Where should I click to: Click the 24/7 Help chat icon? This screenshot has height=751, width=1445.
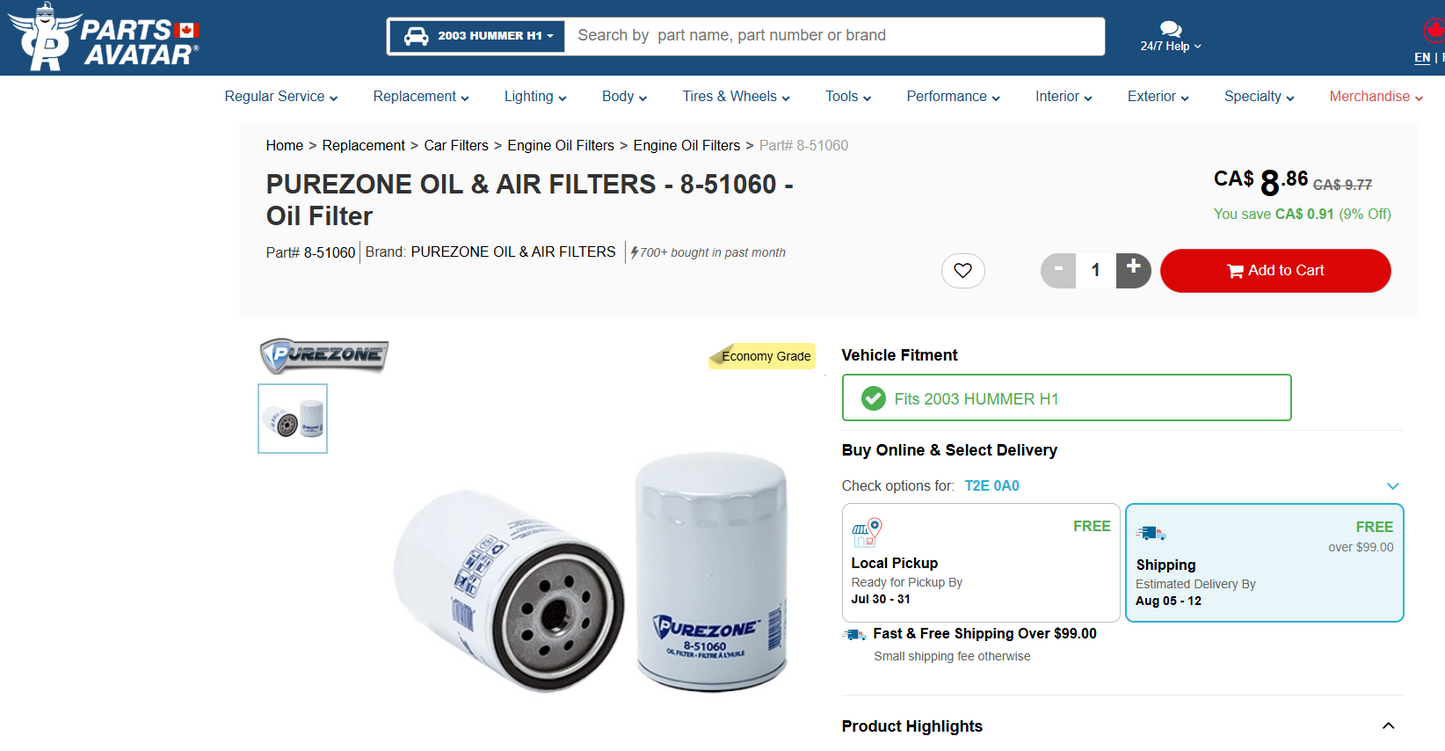tap(1170, 29)
